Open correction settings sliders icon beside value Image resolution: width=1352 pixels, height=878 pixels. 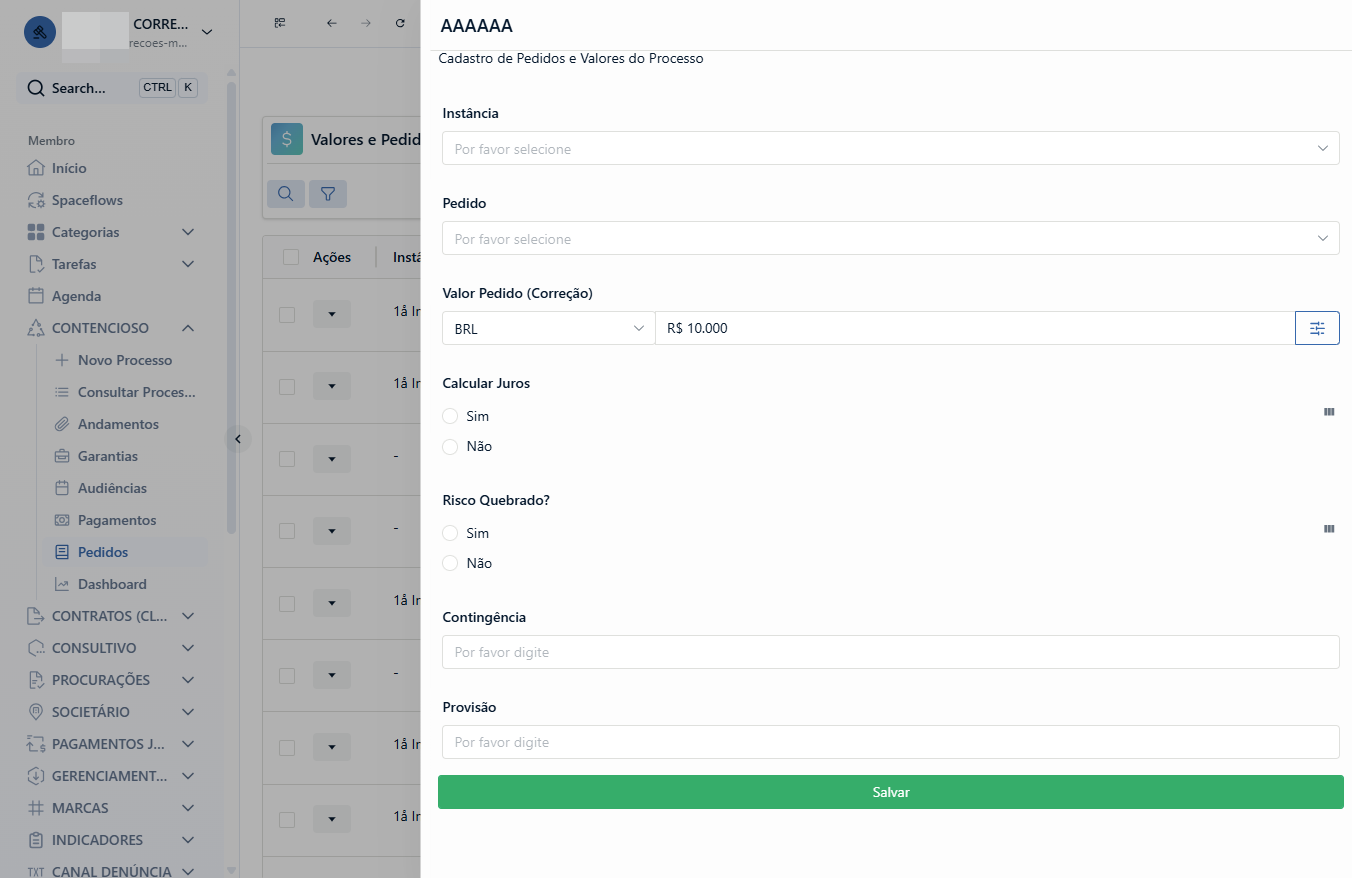click(x=1317, y=328)
